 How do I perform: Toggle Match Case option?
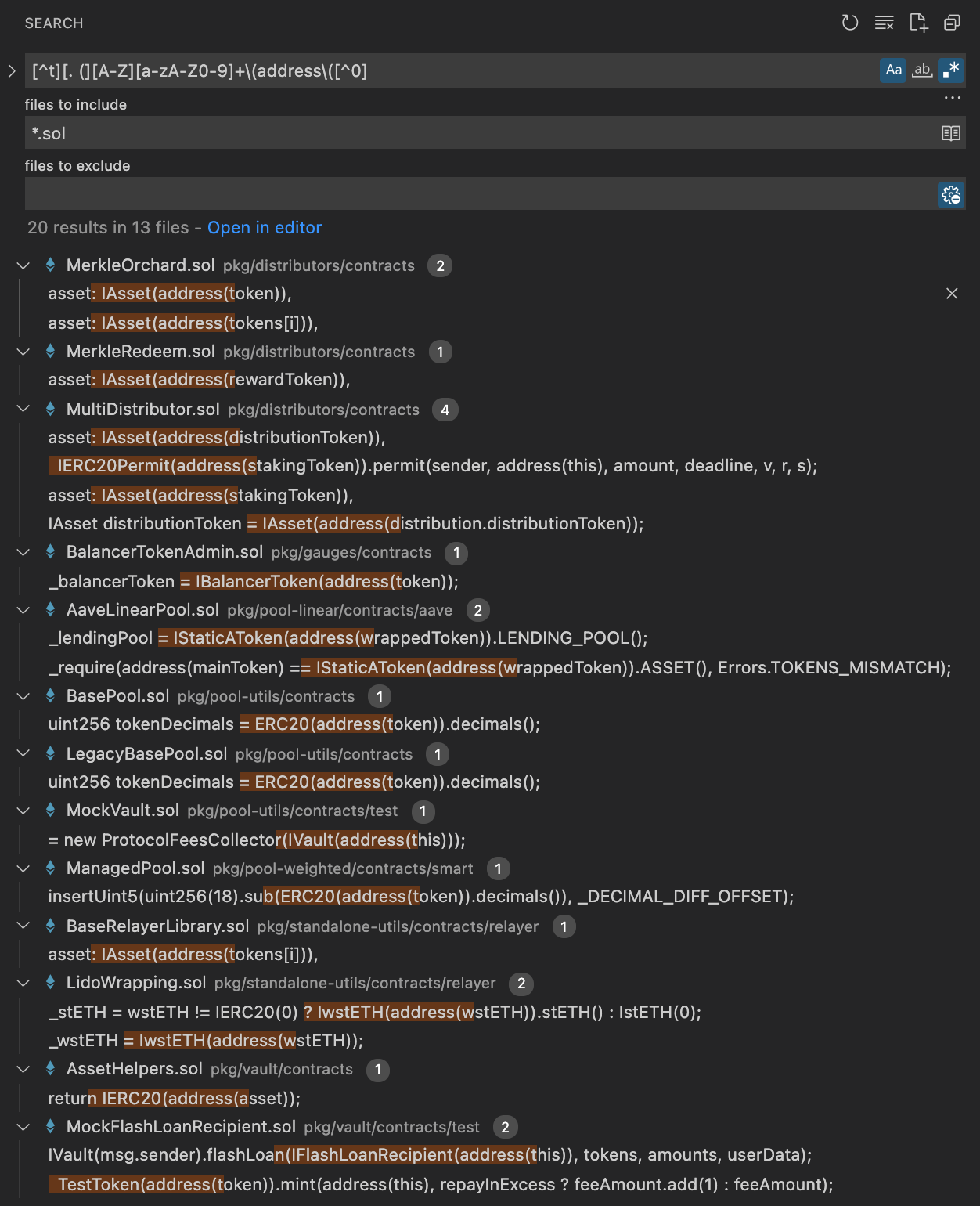click(893, 70)
